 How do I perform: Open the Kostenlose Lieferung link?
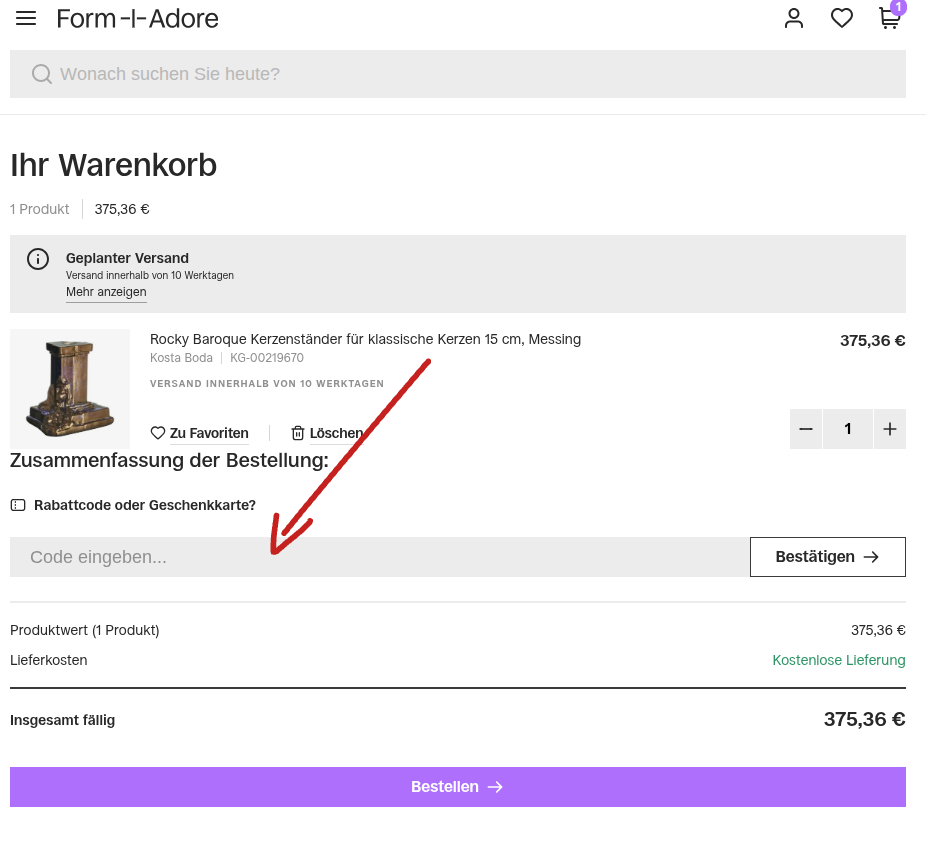[838, 660]
